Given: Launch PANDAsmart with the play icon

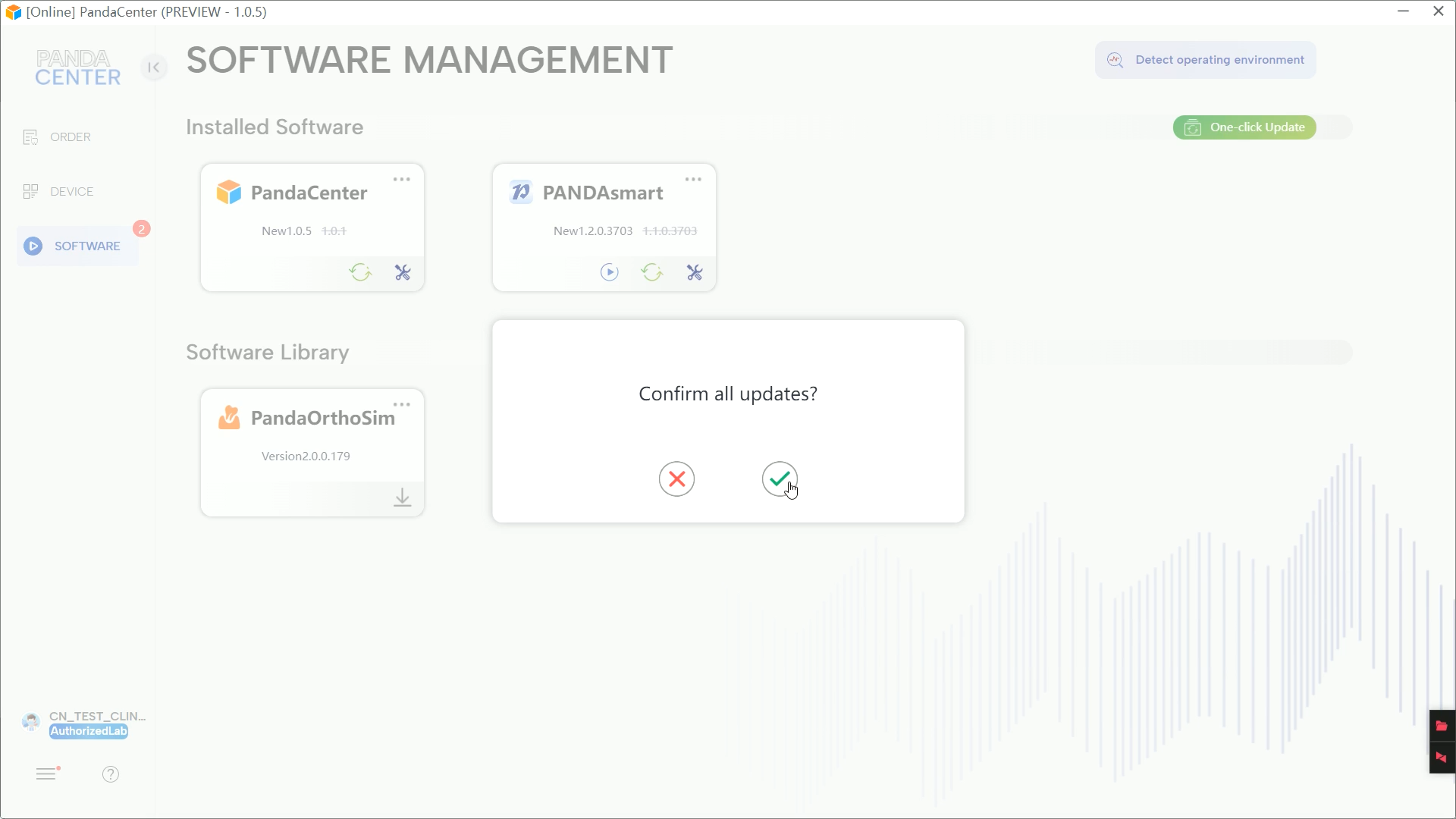Looking at the screenshot, I should click(610, 272).
